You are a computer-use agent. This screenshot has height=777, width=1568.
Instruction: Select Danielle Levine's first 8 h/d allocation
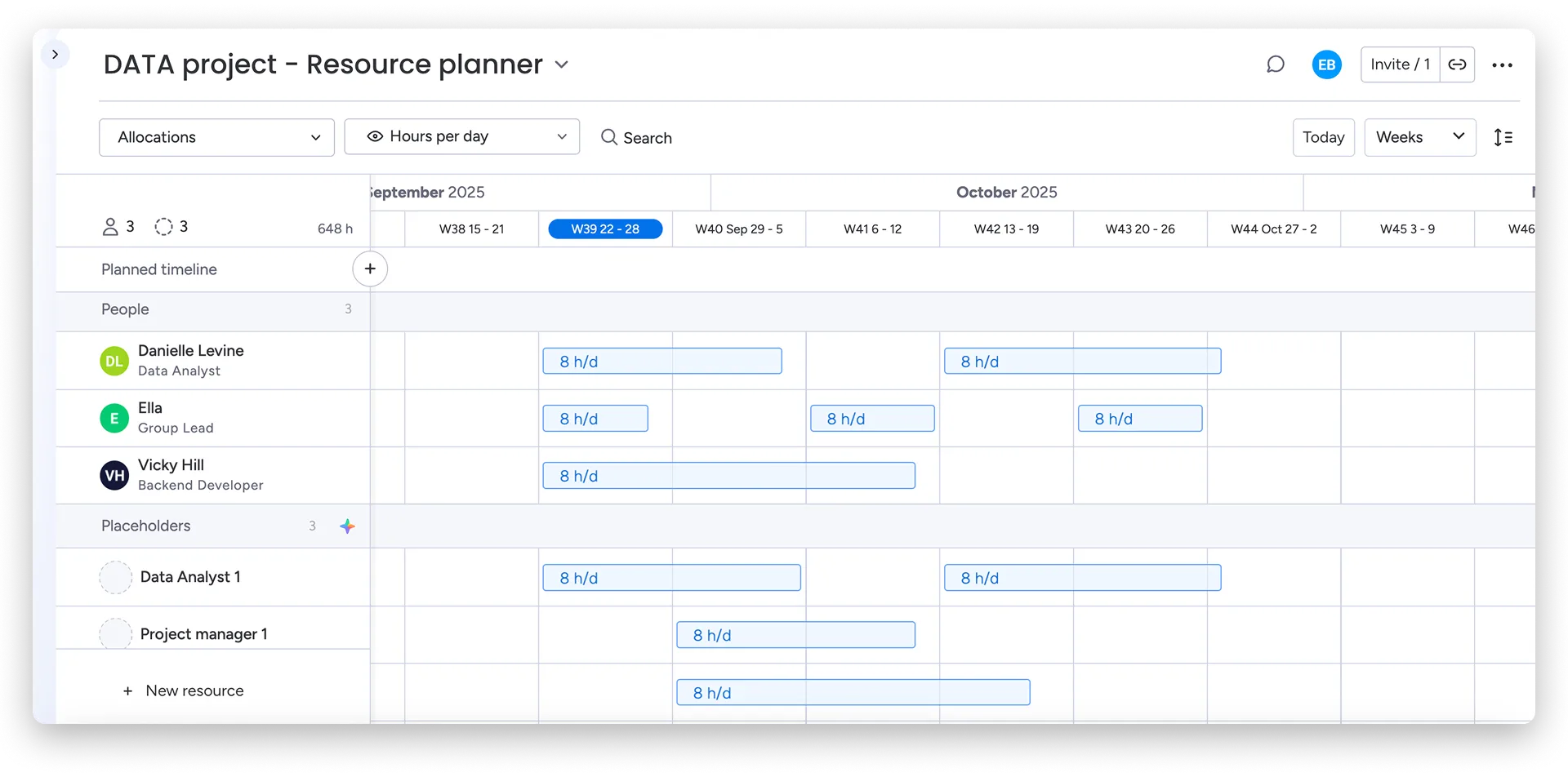(662, 361)
